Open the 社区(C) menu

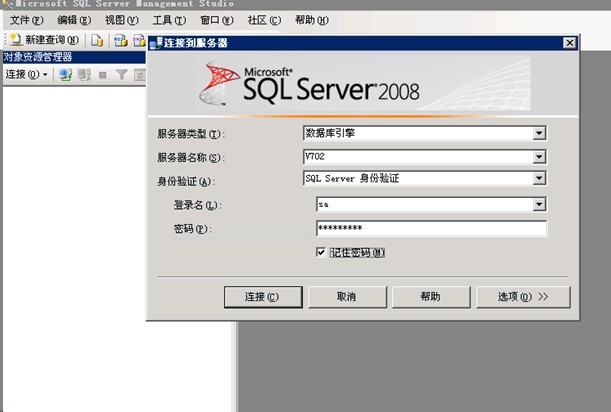[x=264, y=20]
